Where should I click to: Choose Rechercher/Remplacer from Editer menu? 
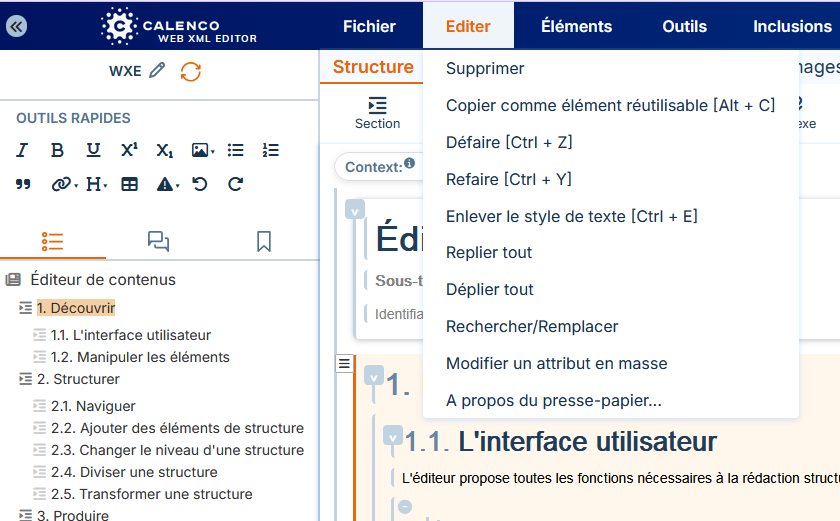(532, 327)
